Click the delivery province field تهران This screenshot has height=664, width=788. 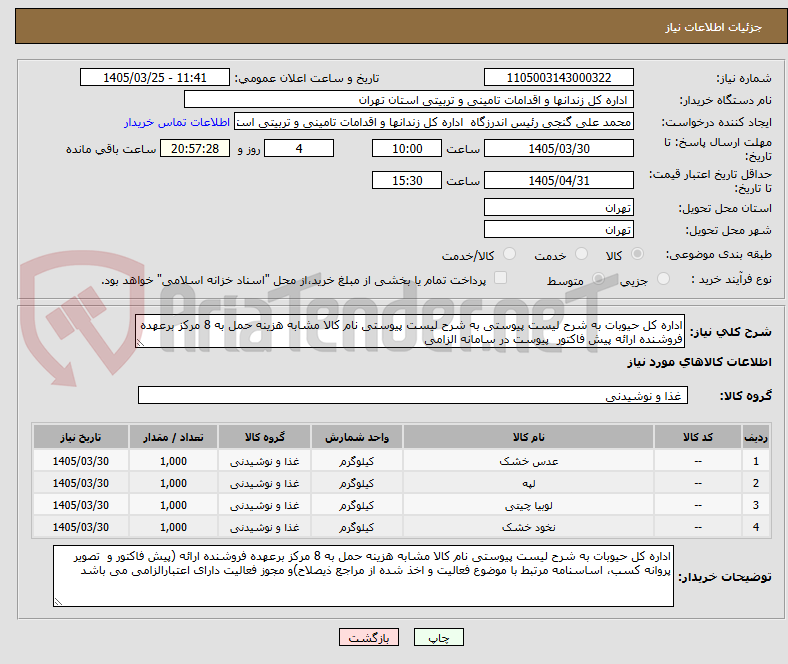(x=558, y=207)
